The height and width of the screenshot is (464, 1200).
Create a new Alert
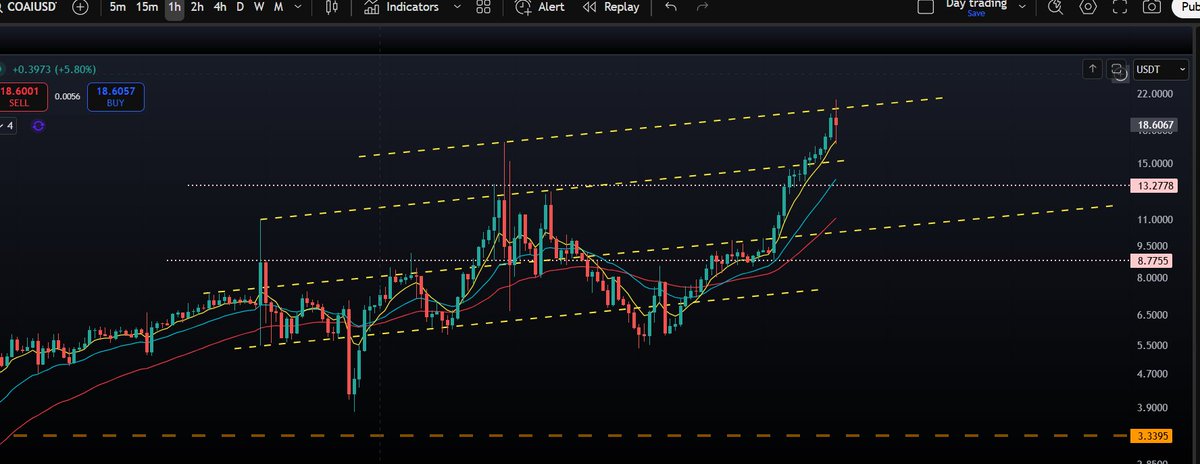(541, 7)
